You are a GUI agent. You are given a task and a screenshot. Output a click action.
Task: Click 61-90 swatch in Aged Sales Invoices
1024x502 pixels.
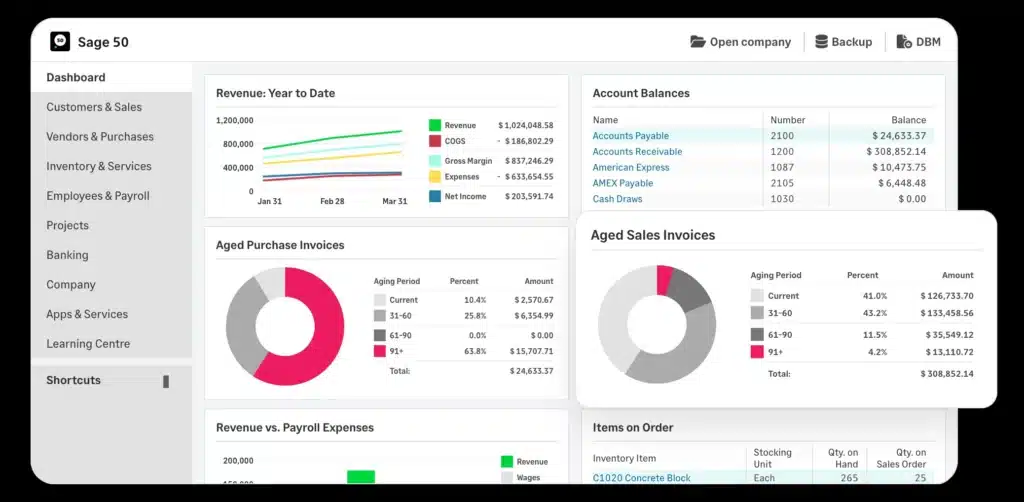pos(757,335)
